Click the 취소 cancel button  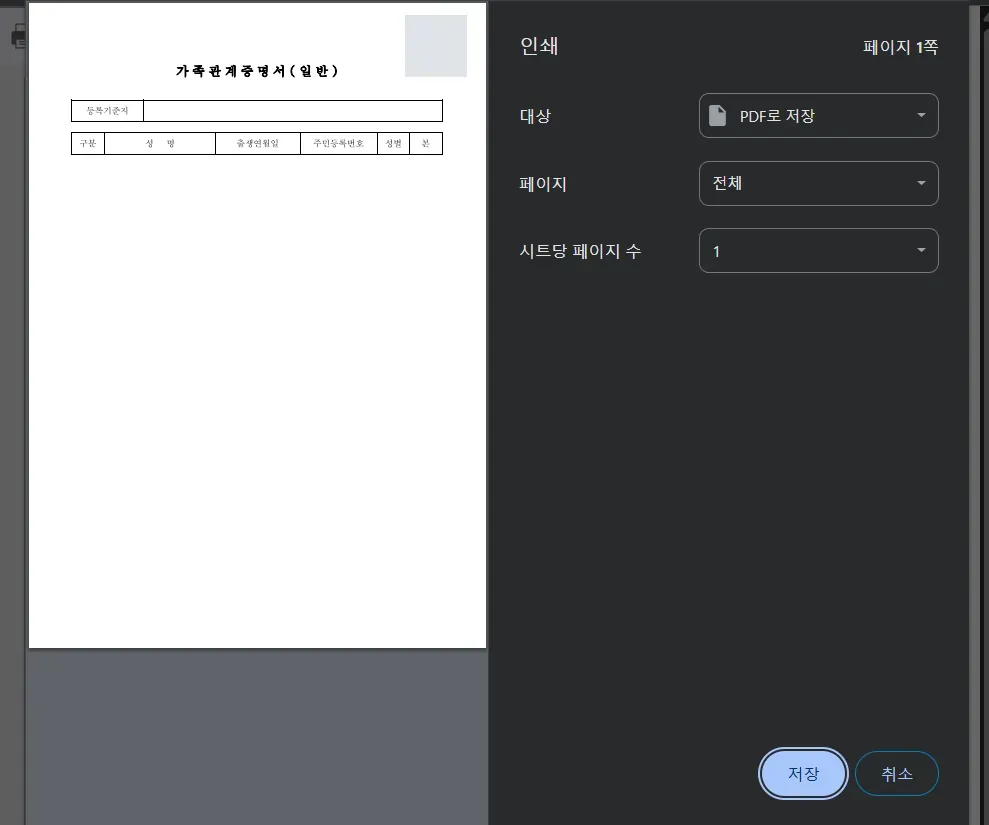click(896, 773)
